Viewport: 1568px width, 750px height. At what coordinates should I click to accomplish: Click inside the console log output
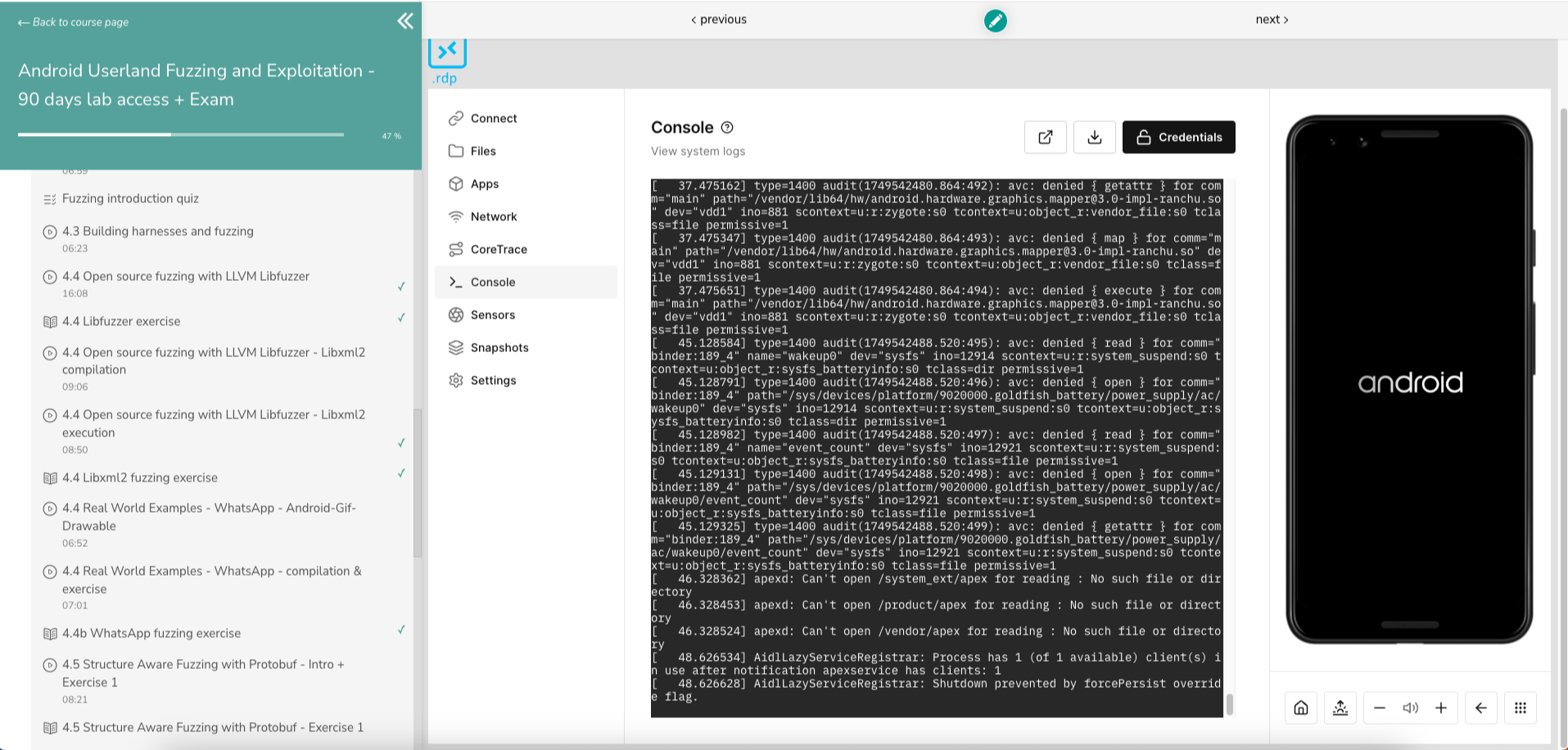tap(937, 448)
